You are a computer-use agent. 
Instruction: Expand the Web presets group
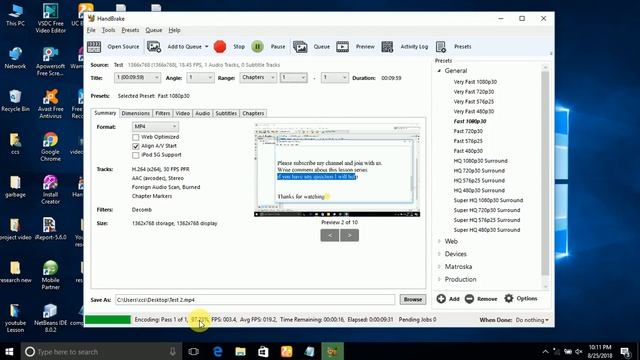[439, 242]
